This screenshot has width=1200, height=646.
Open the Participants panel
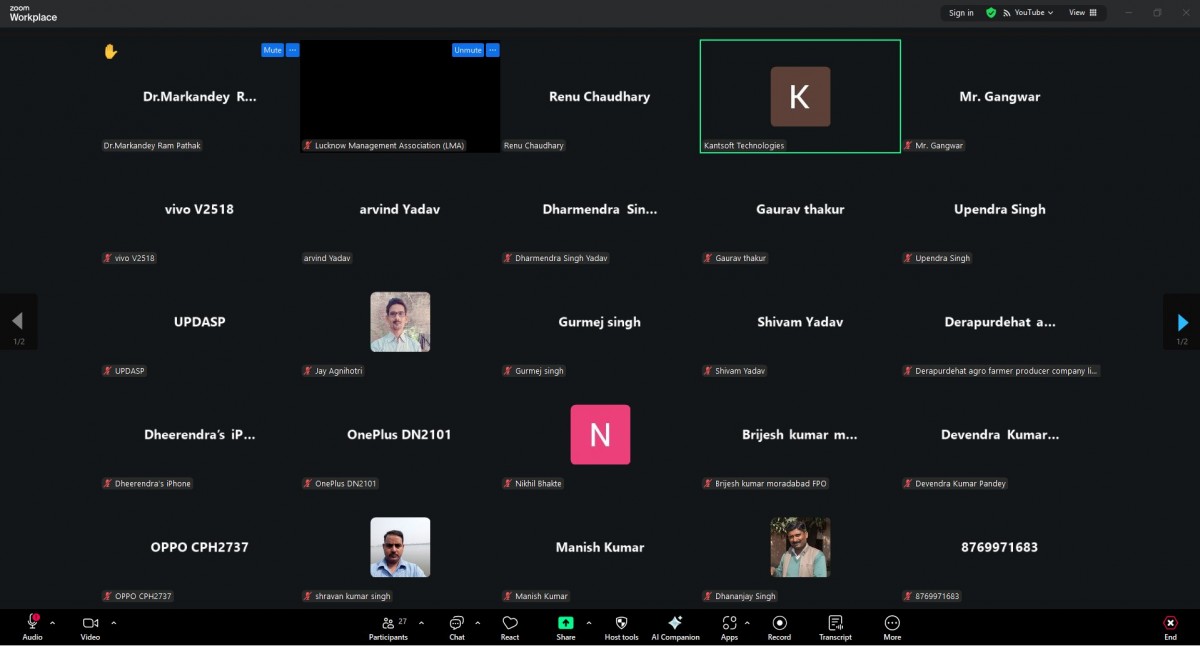click(x=388, y=627)
